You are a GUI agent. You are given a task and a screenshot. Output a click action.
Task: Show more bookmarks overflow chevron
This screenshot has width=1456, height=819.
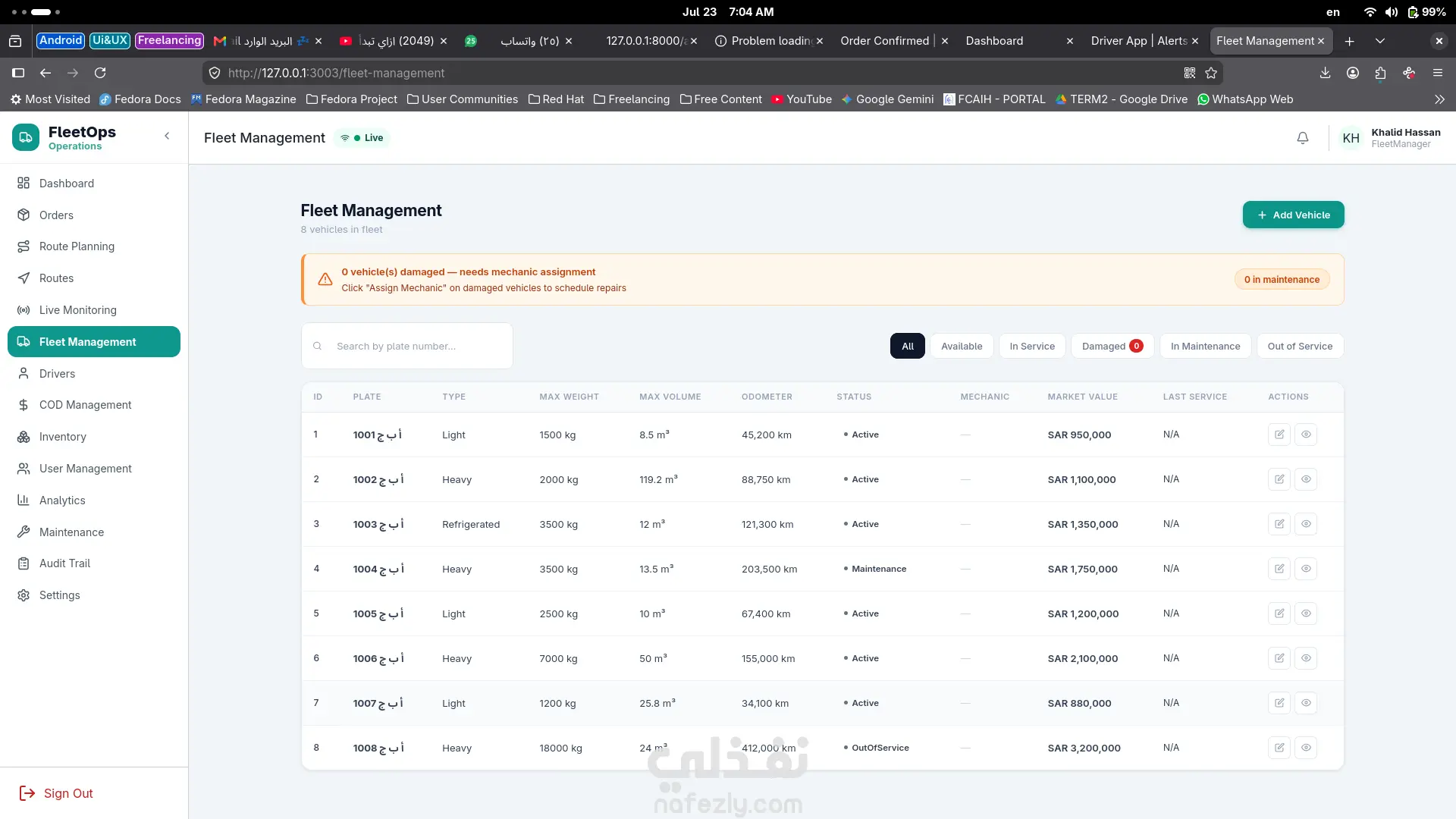click(1439, 99)
